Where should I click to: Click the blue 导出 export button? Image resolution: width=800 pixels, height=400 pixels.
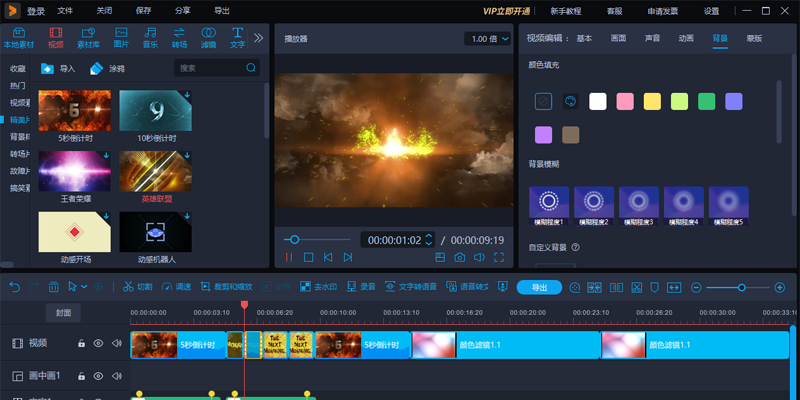(x=539, y=287)
